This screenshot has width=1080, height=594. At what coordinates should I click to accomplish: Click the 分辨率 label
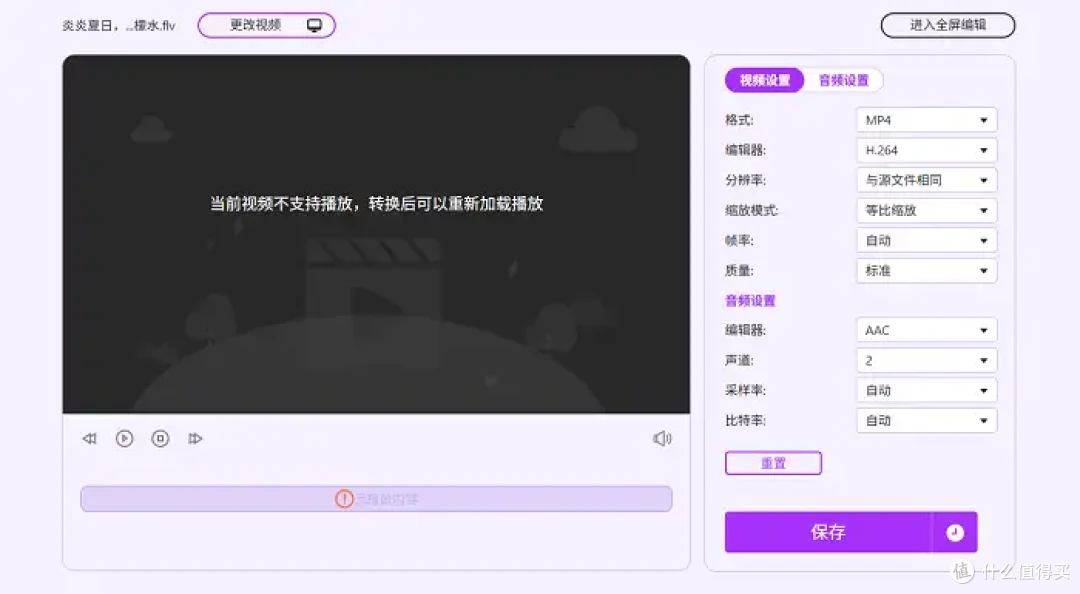tap(745, 180)
